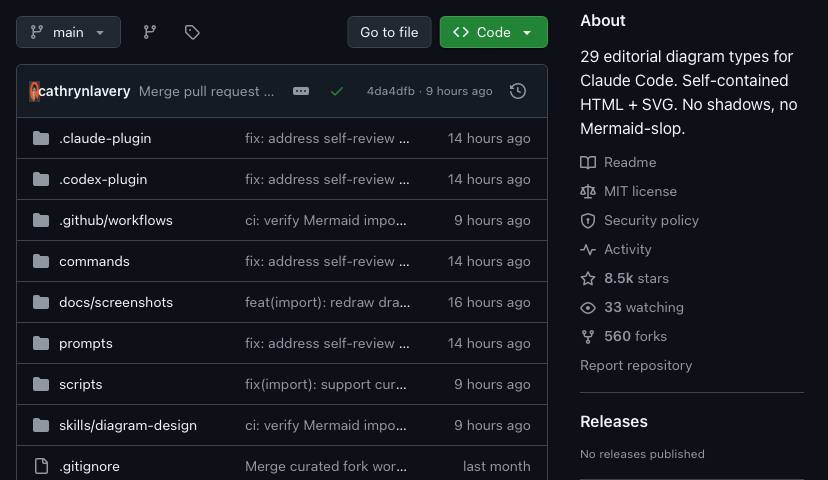Image resolution: width=828 pixels, height=480 pixels.
Task: Click the Readme book icon
Action: click(x=588, y=163)
